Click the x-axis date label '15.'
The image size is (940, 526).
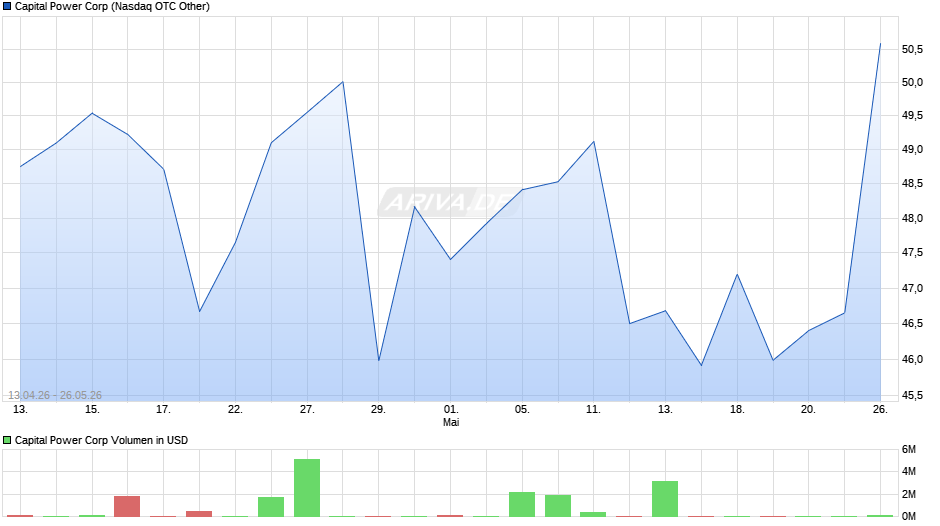tap(92, 410)
